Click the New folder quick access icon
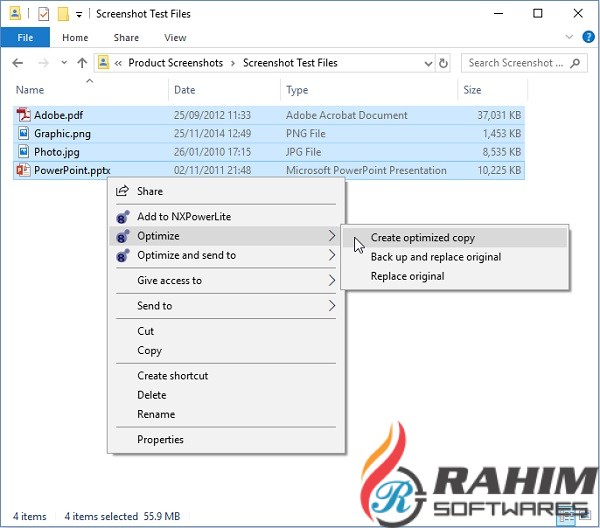Viewport: 600px width, 528px height. 63,14
